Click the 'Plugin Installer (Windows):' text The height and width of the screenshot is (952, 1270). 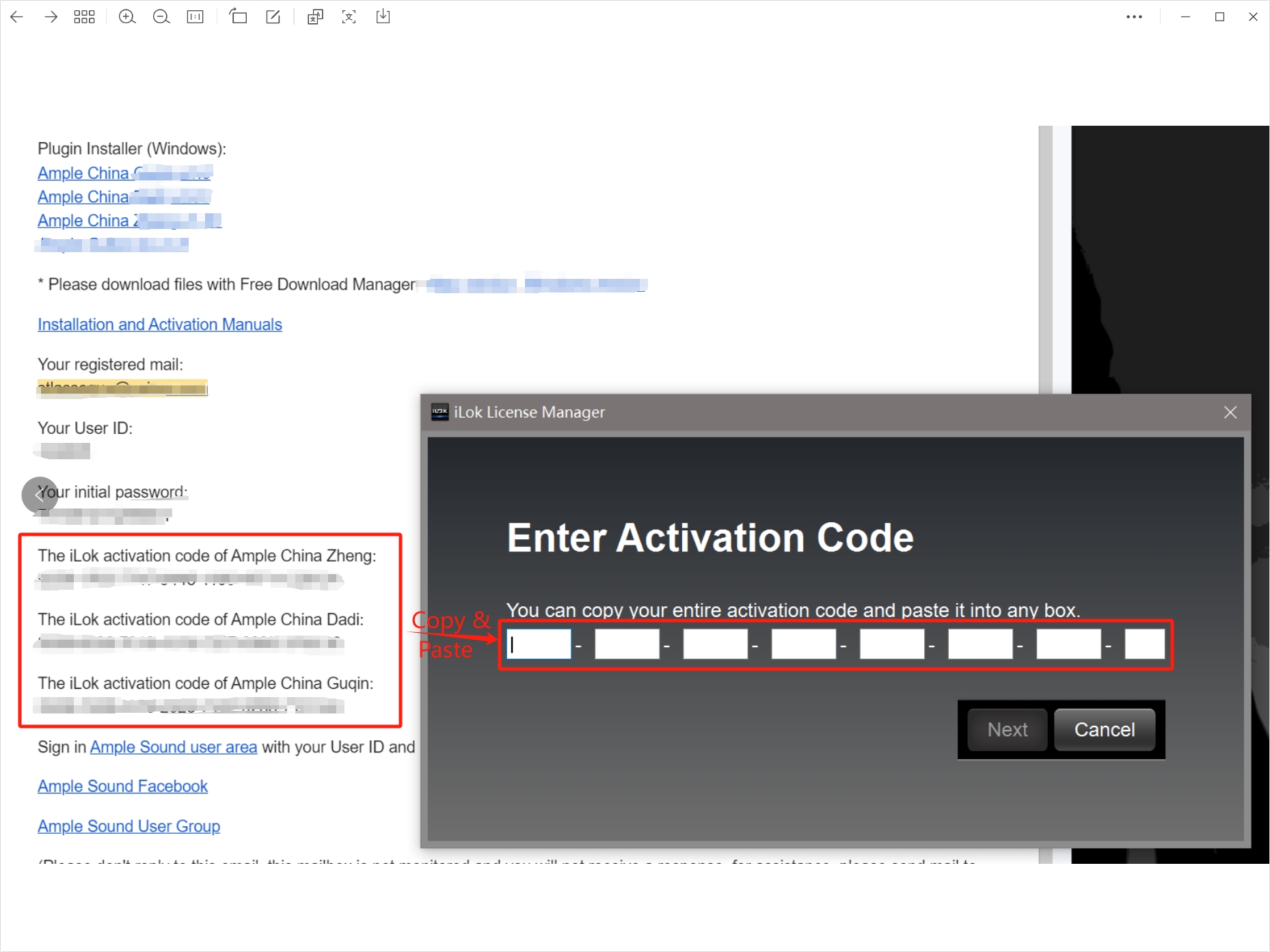tap(132, 149)
